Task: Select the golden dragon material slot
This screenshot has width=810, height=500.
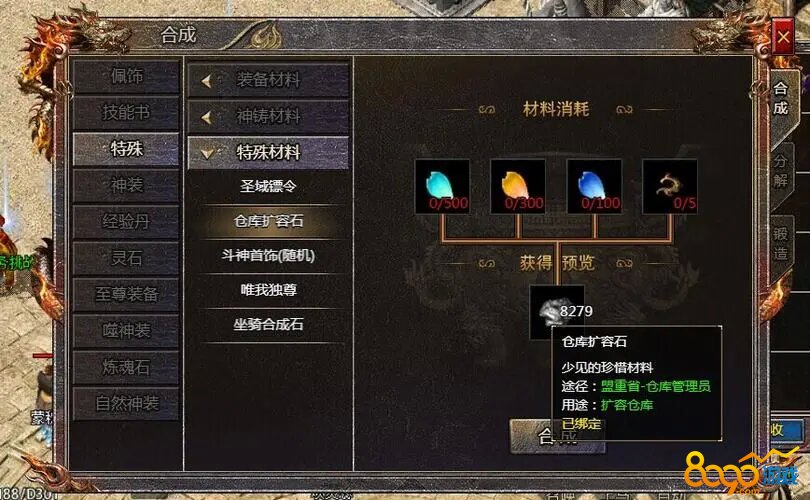Action: point(669,186)
